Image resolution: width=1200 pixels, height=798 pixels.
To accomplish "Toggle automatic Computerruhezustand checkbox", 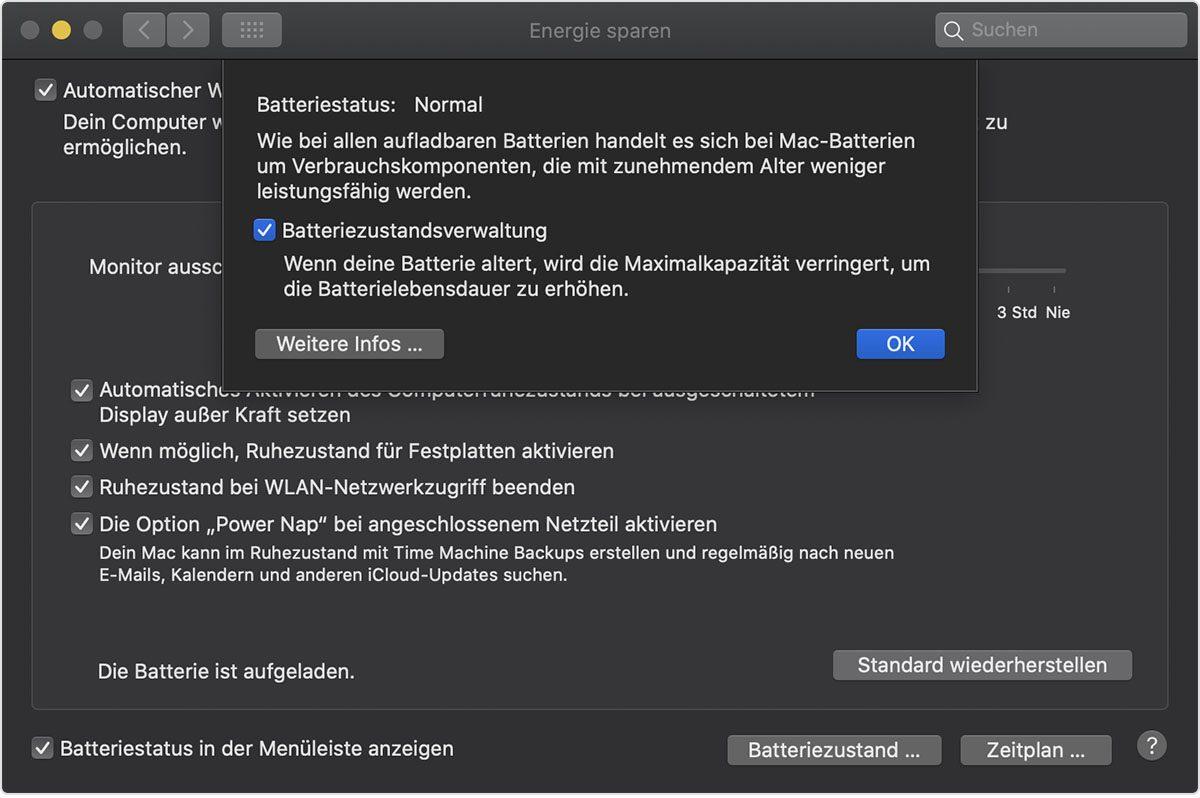I will click(x=82, y=391).
